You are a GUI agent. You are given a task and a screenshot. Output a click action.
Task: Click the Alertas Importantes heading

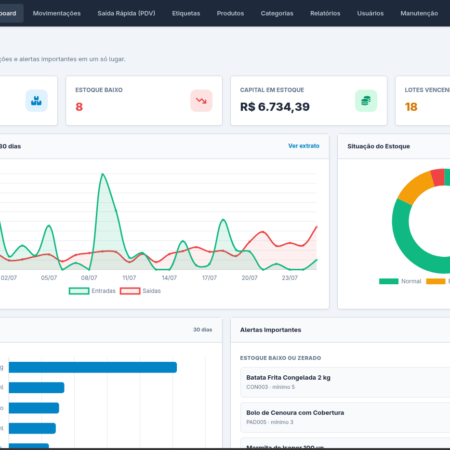click(271, 330)
